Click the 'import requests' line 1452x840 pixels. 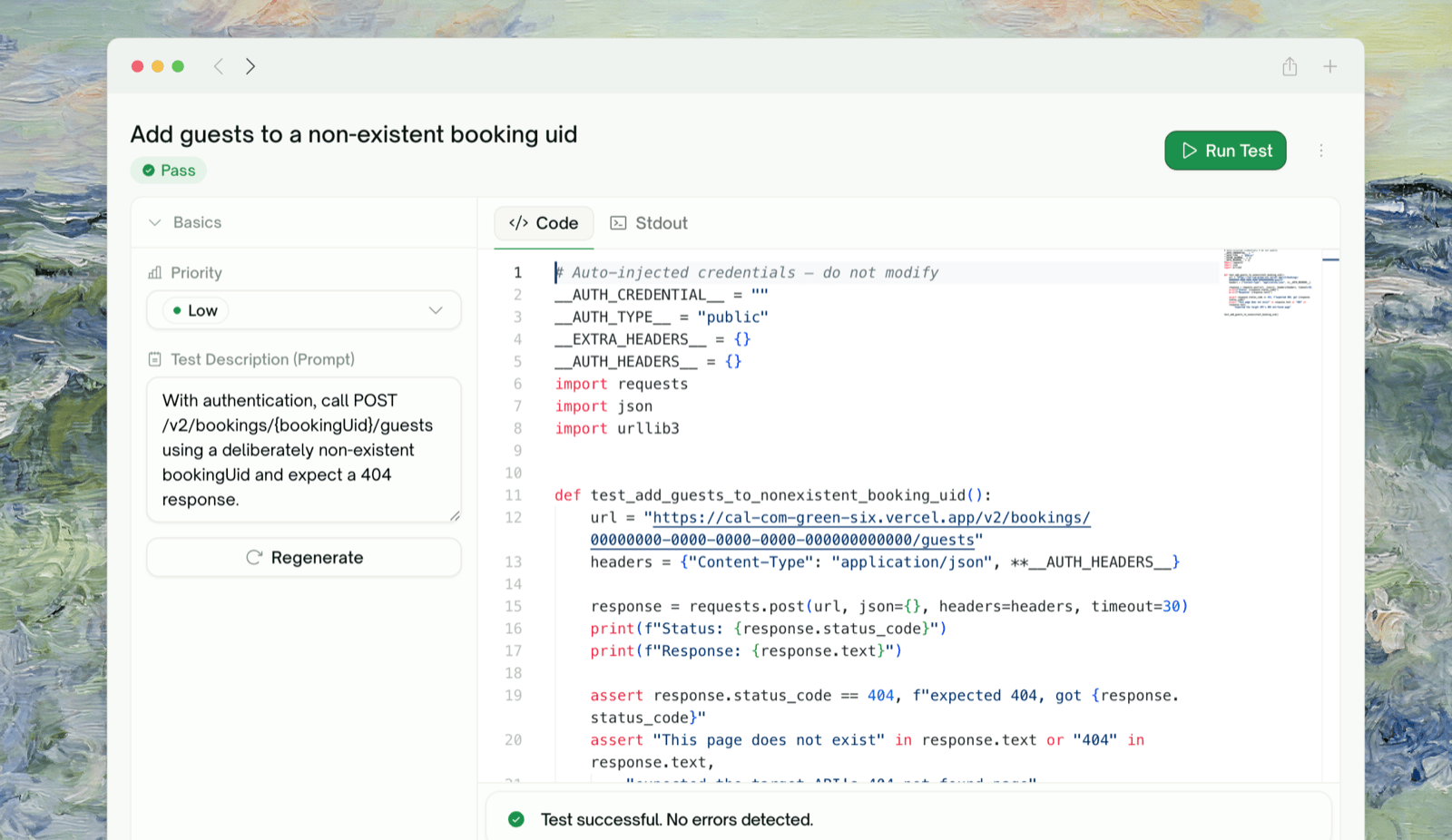point(622,384)
